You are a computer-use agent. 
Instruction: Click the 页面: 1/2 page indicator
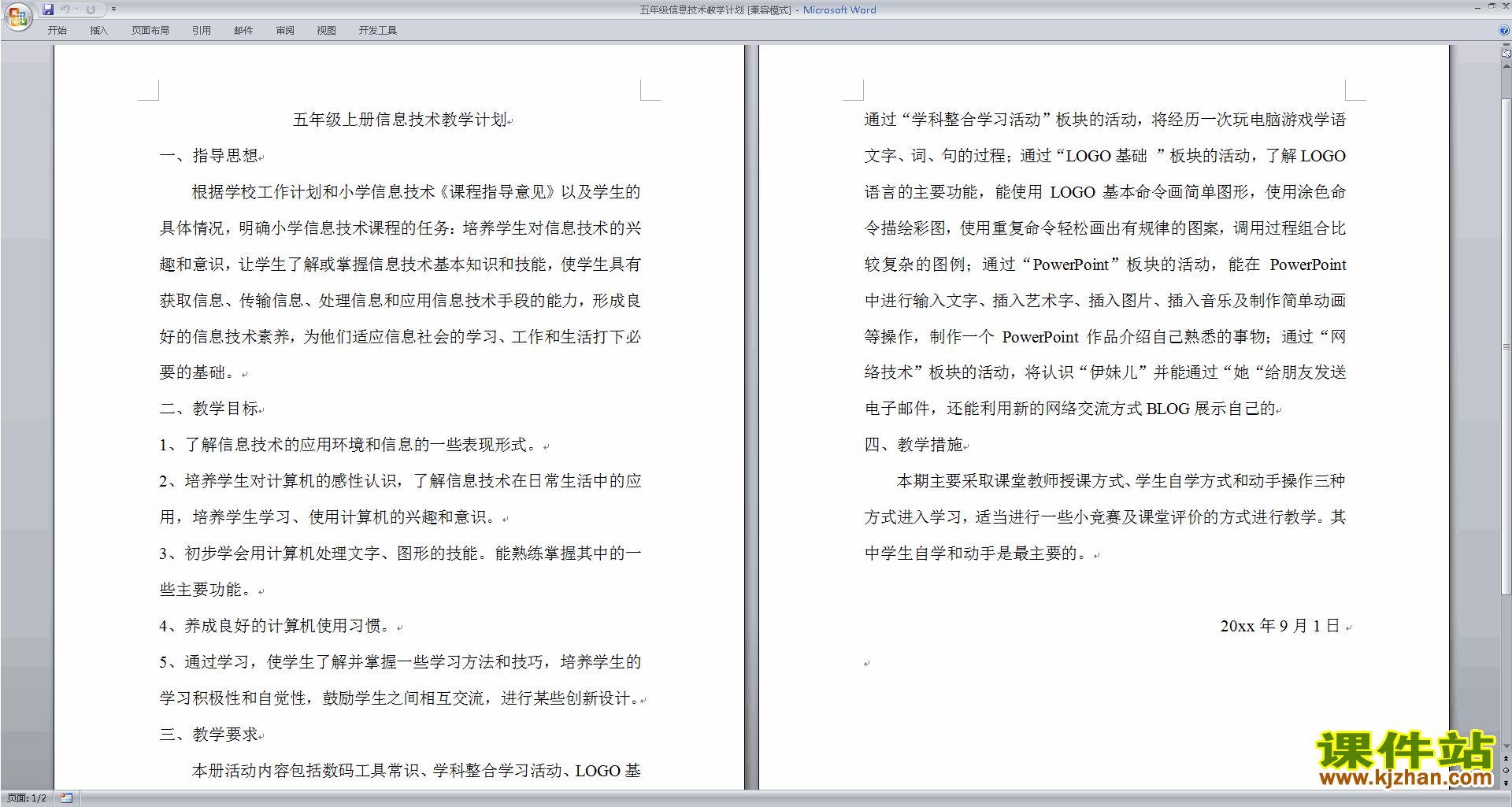pos(27,798)
